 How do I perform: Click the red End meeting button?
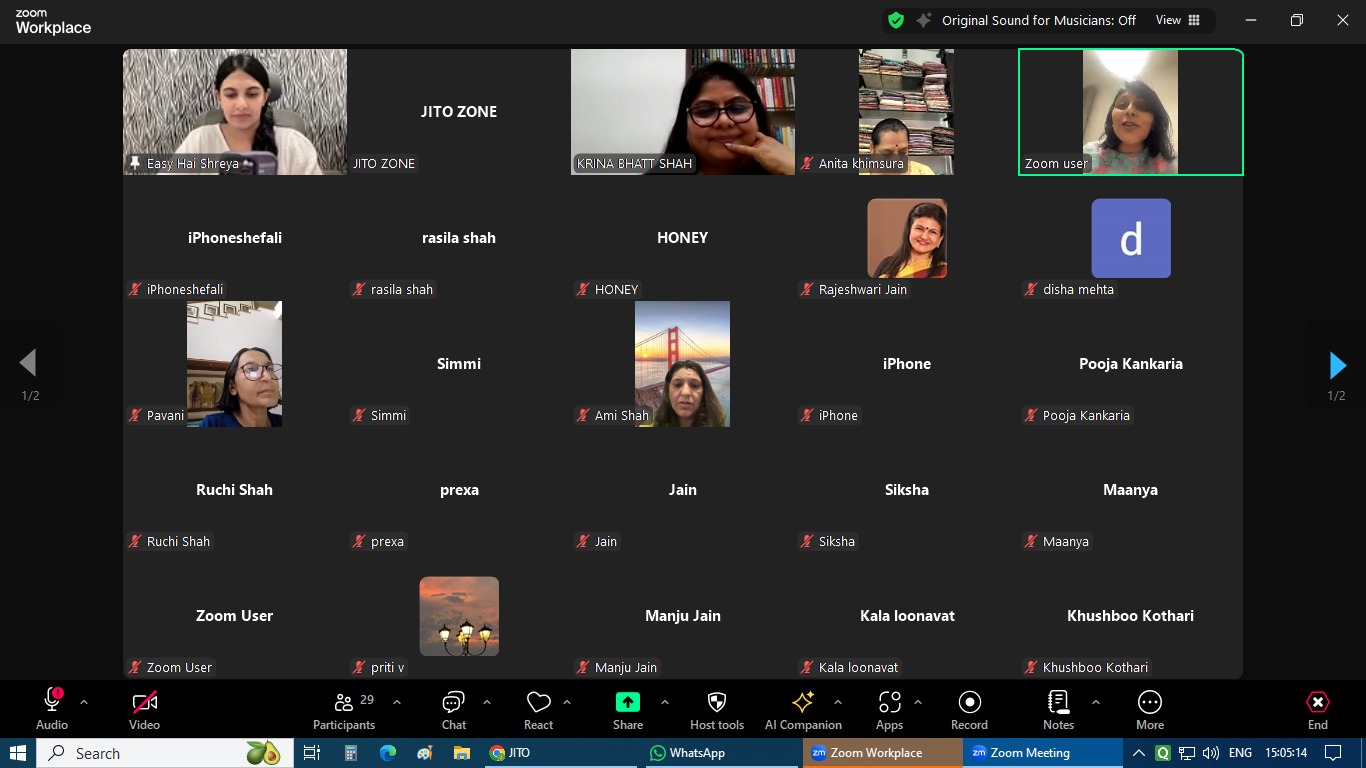coord(1317,702)
